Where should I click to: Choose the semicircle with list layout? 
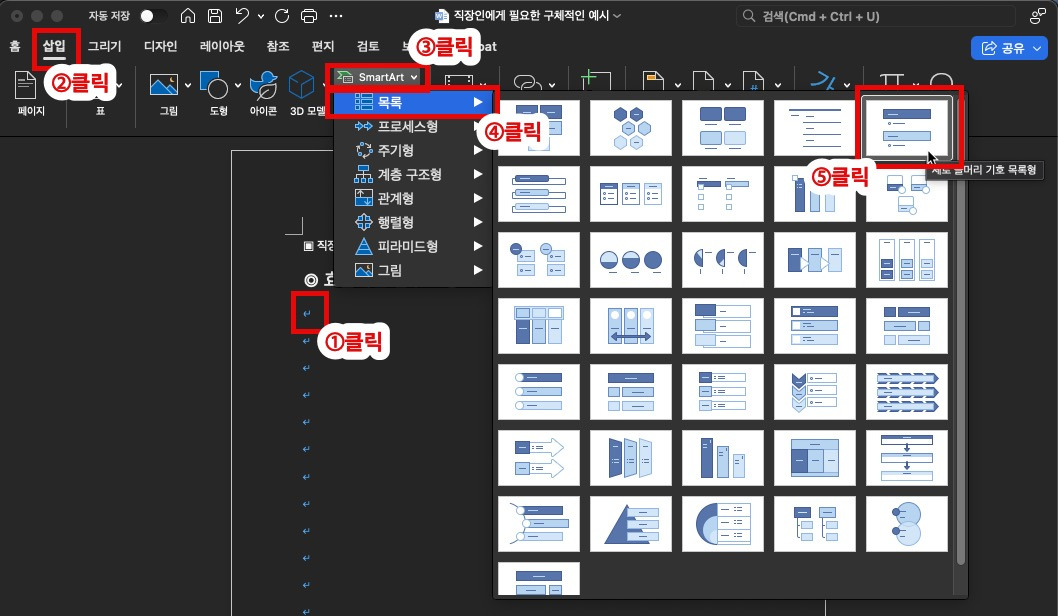coord(723,524)
